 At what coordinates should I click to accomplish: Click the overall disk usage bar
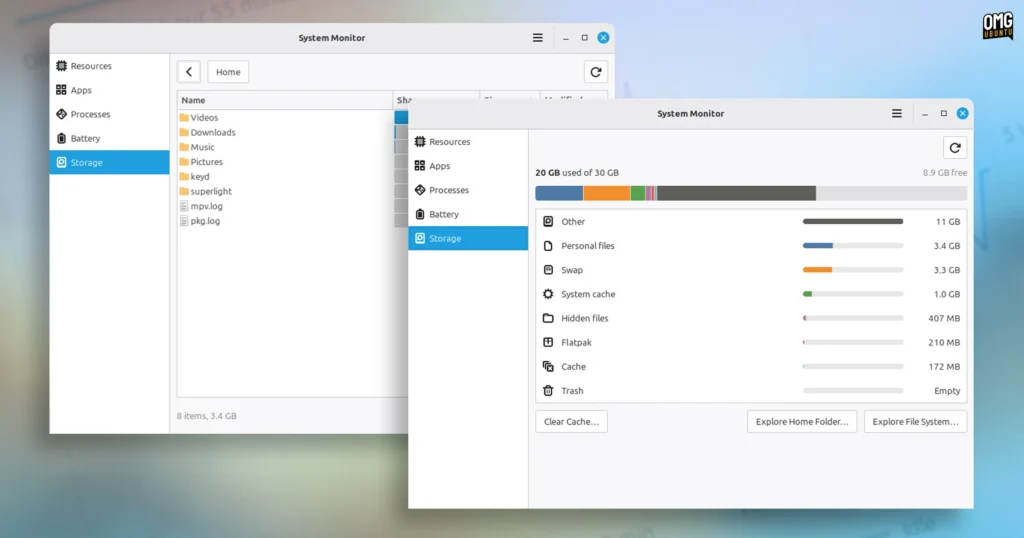751,193
